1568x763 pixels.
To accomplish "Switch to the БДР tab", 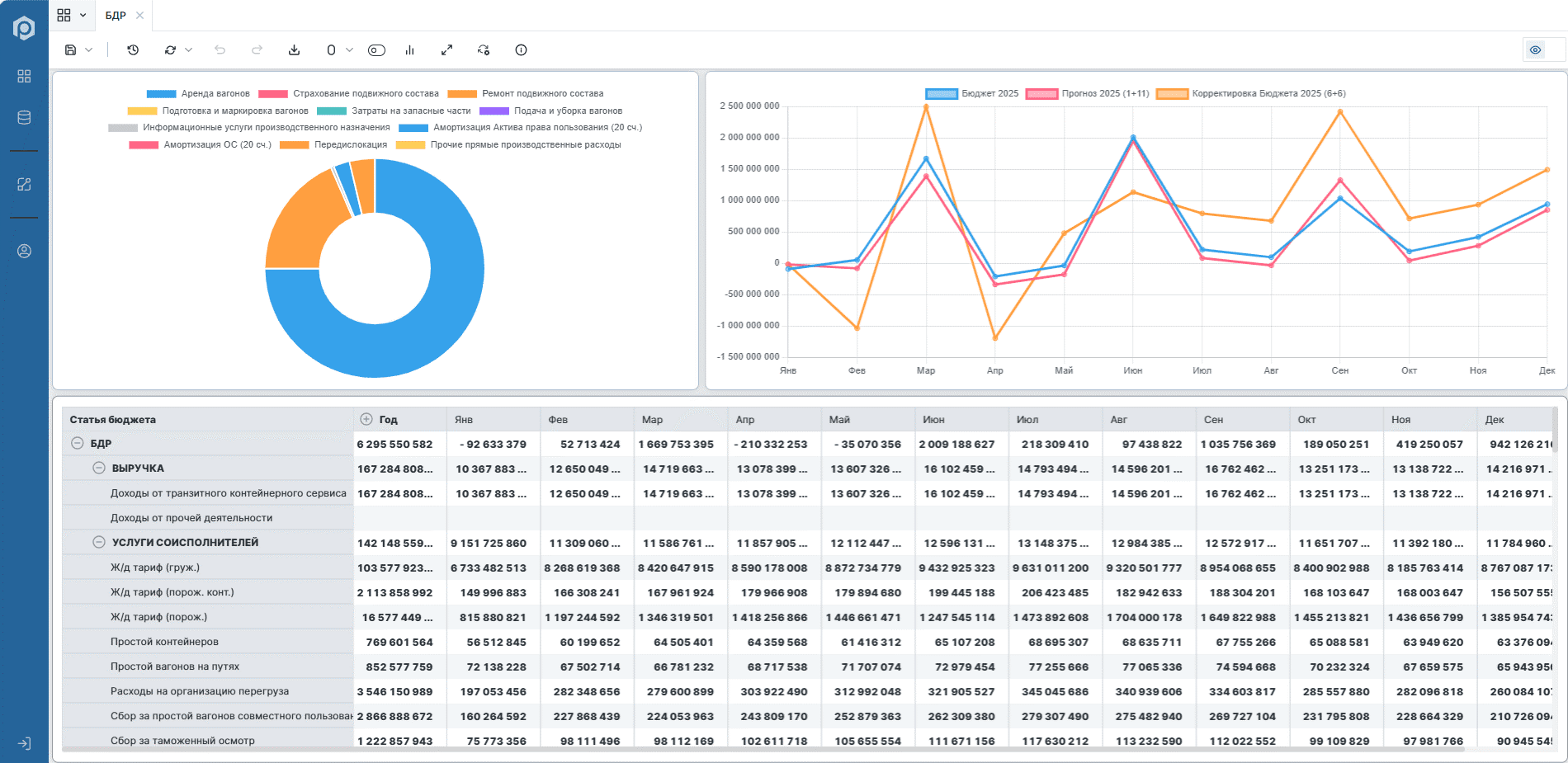I will [x=116, y=16].
